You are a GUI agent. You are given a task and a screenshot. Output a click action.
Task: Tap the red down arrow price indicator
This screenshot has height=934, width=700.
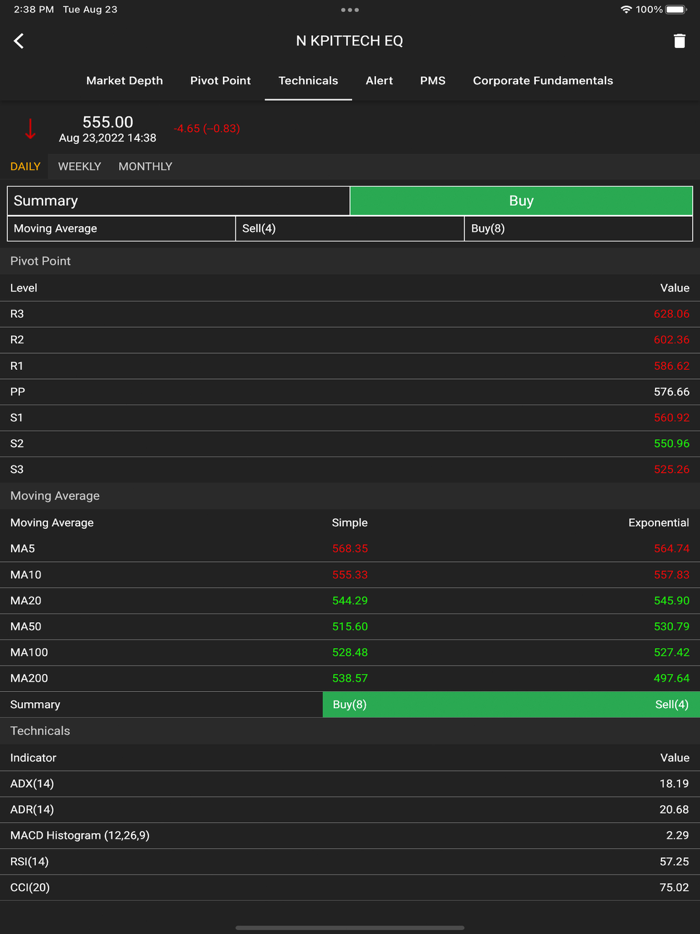coord(30,129)
